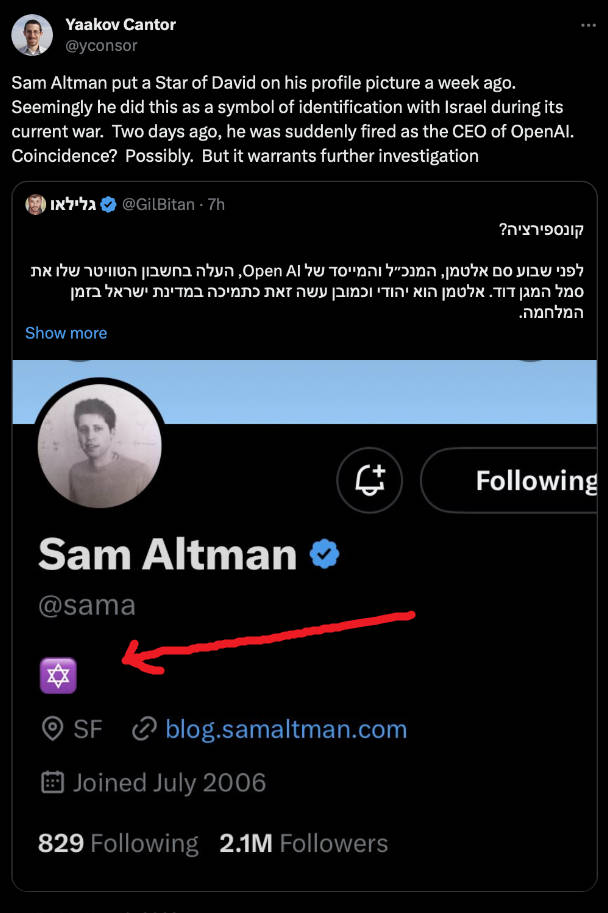Click the location pin icon beside SF
This screenshot has height=913, width=608.
[52, 729]
